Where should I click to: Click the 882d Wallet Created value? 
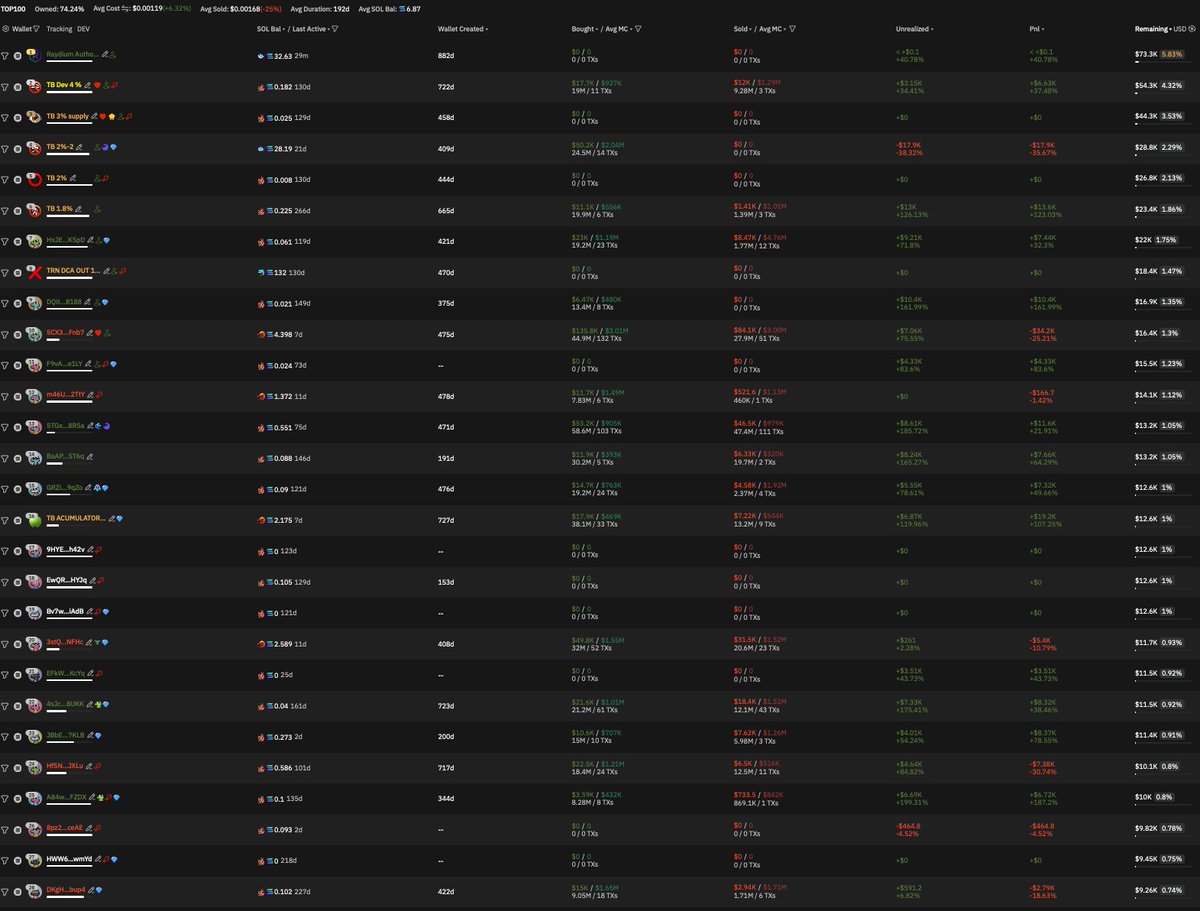446,56
